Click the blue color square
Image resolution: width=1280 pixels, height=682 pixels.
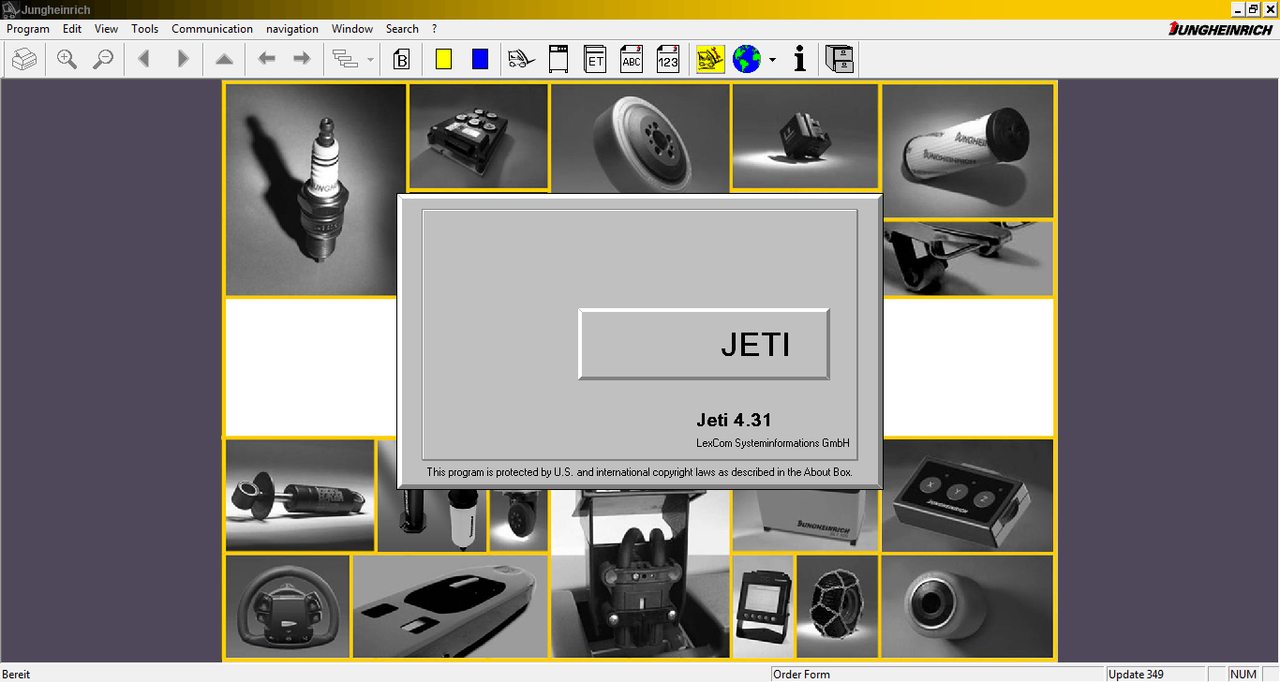point(480,59)
